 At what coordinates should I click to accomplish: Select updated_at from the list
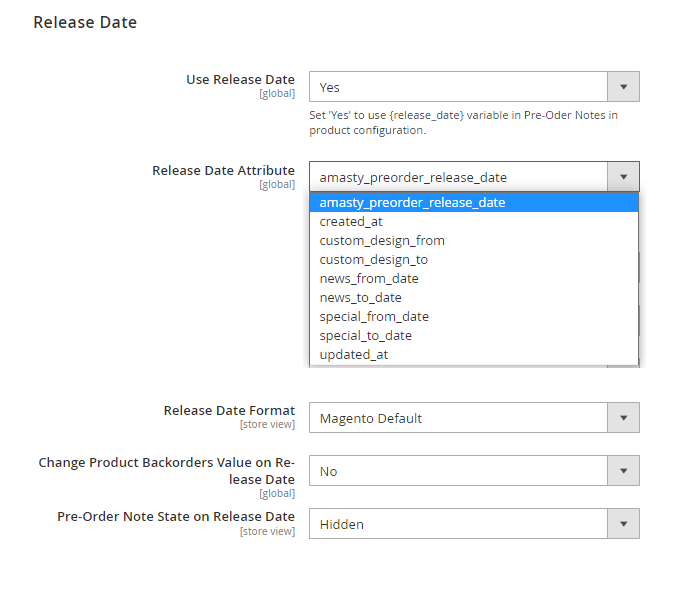click(x=353, y=354)
